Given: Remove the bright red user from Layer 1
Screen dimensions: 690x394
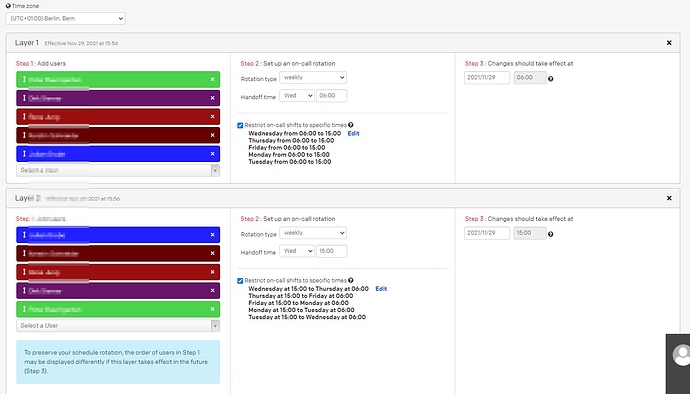Looking at the screenshot, I should click(x=213, y=117).
